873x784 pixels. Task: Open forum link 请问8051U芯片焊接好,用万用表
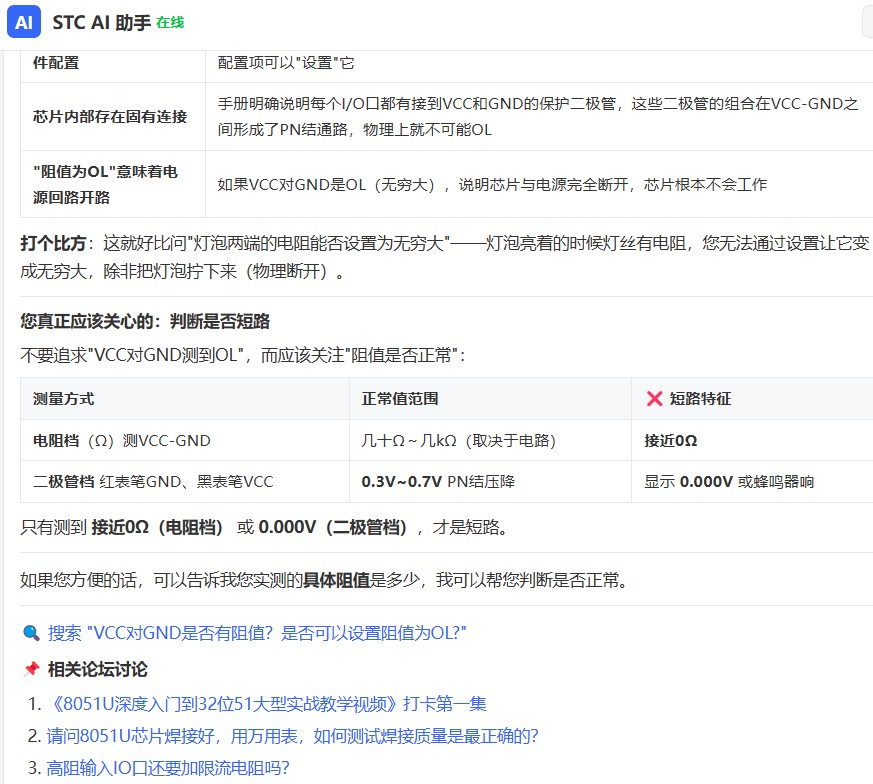tap(292, 736)
